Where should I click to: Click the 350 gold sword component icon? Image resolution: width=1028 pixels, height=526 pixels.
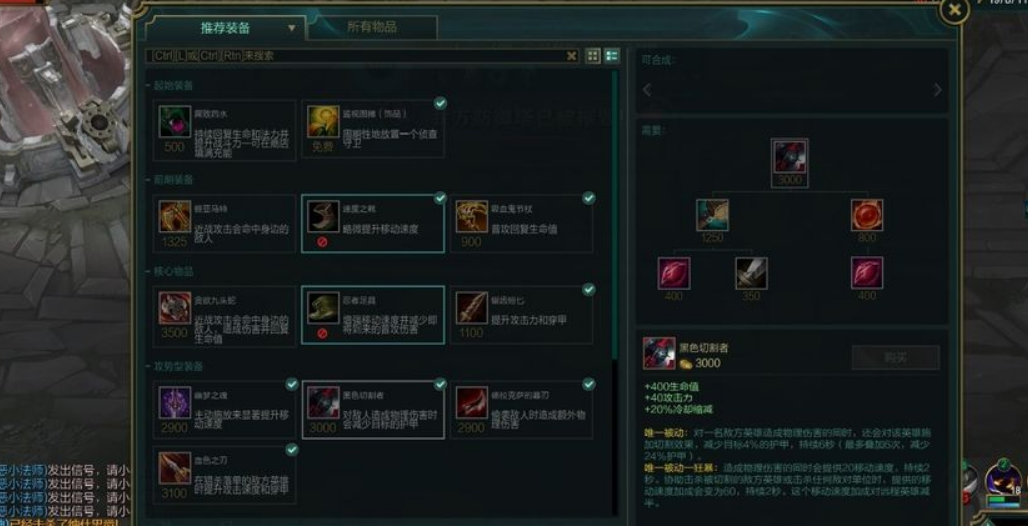click(751, 273)
